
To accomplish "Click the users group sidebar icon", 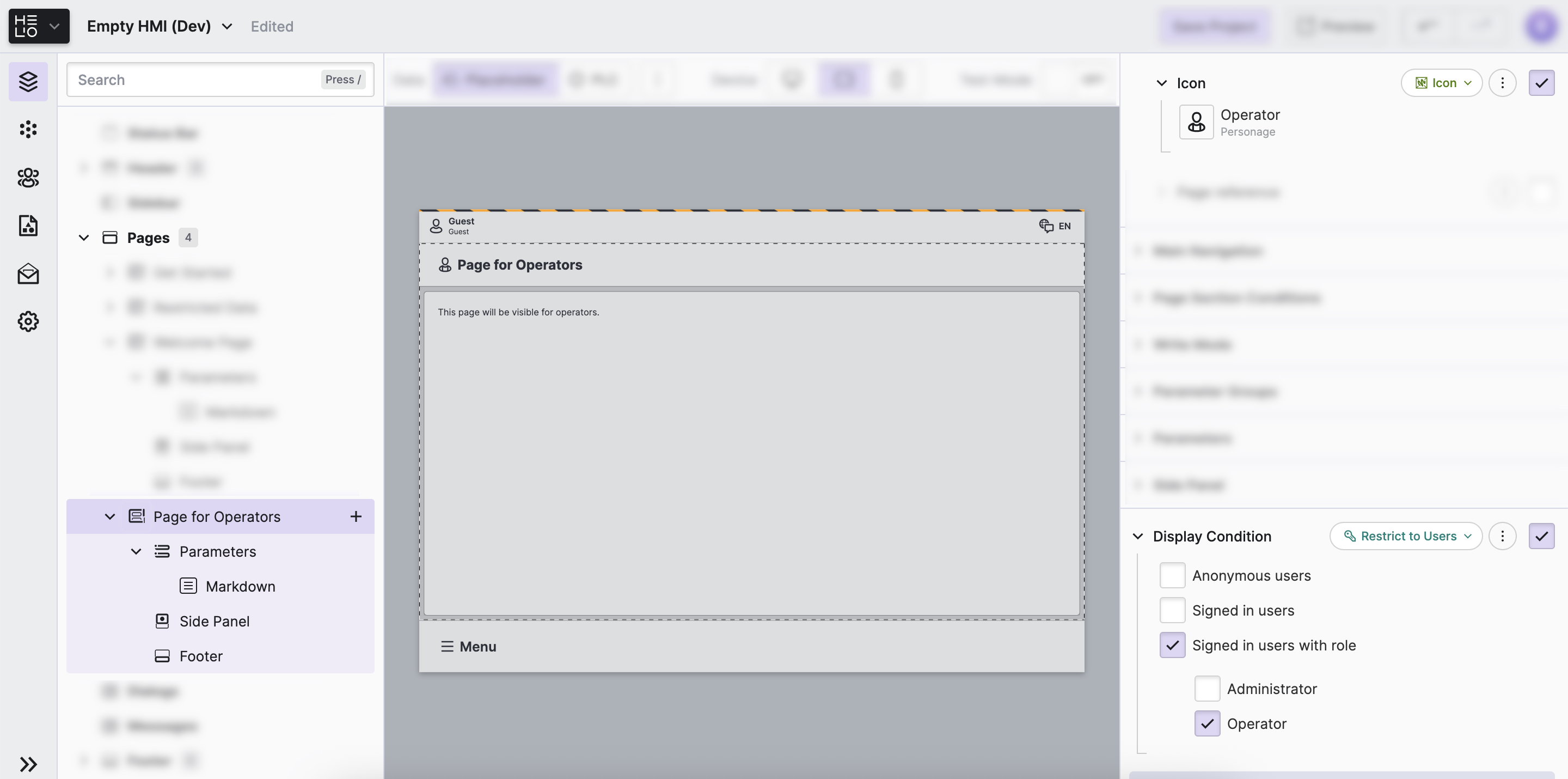I will coord(28,177).
